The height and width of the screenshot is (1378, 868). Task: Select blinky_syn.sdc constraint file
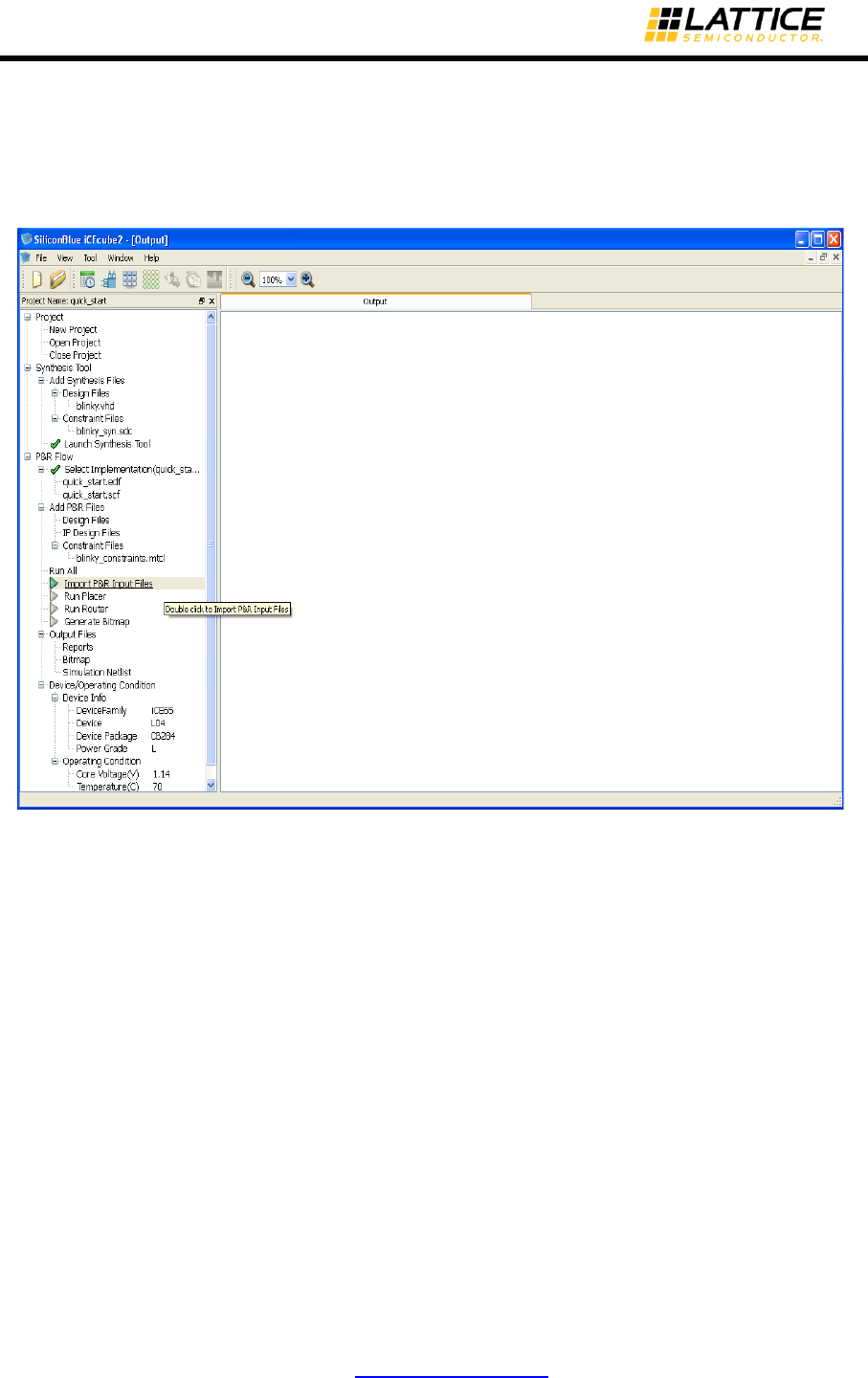click(x=104, y=432)
